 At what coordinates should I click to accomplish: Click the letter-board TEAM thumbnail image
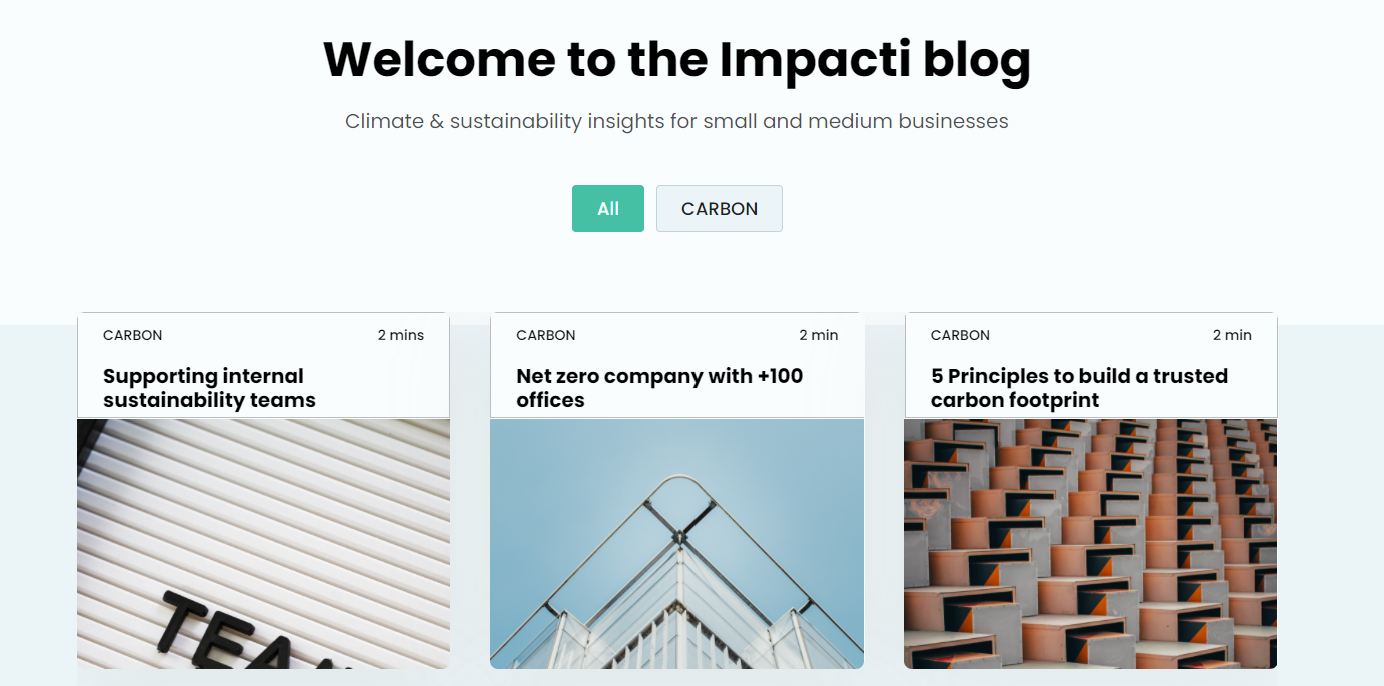pos(263,544)
